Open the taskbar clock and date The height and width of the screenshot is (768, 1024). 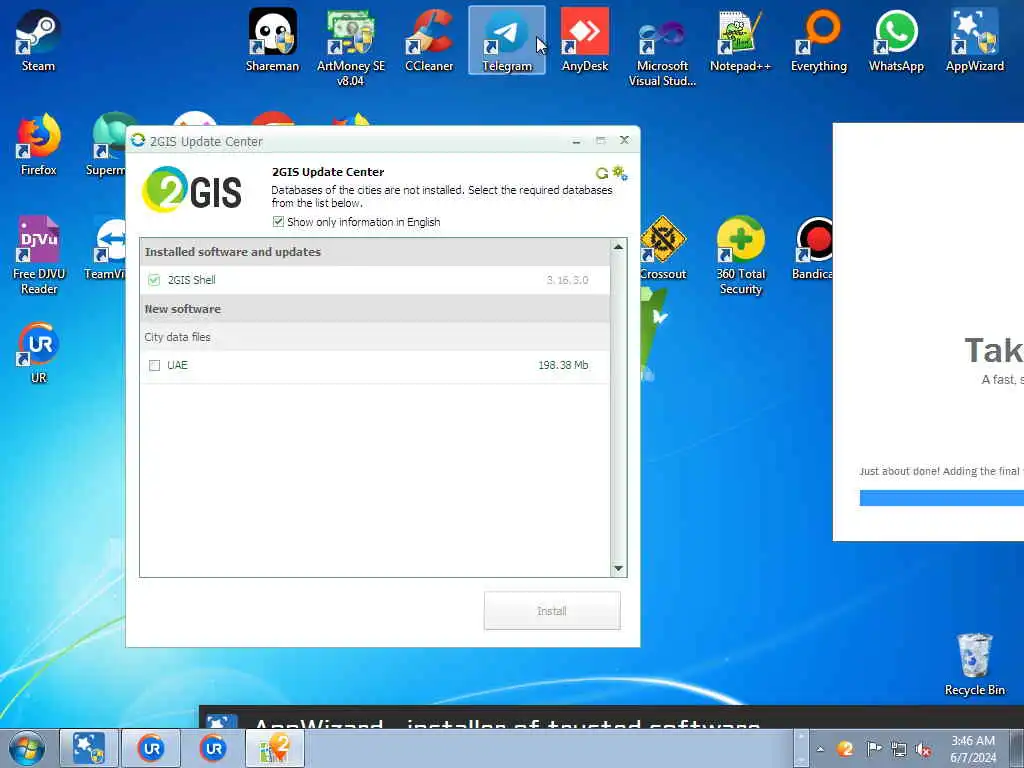973,749
